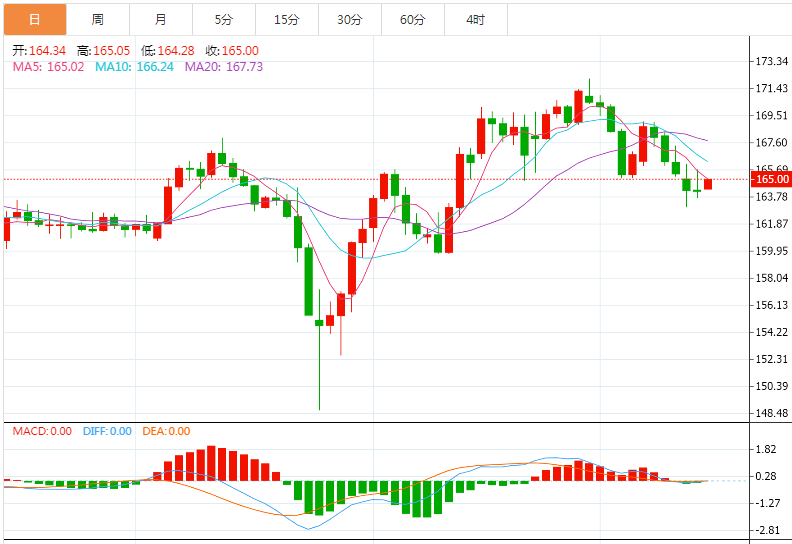792x544 pixels.
Task: Switch to the 周 weekly tab
Action: 97,20
